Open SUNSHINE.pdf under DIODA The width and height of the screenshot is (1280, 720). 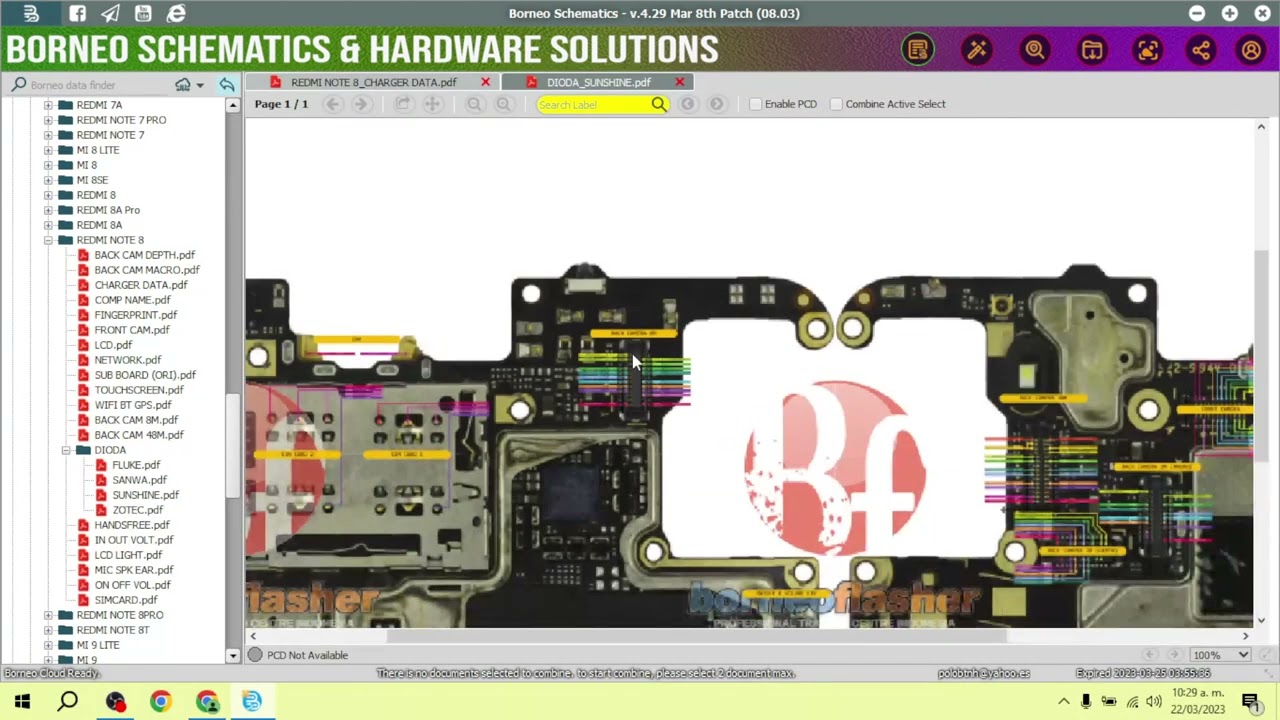(146, 495)
